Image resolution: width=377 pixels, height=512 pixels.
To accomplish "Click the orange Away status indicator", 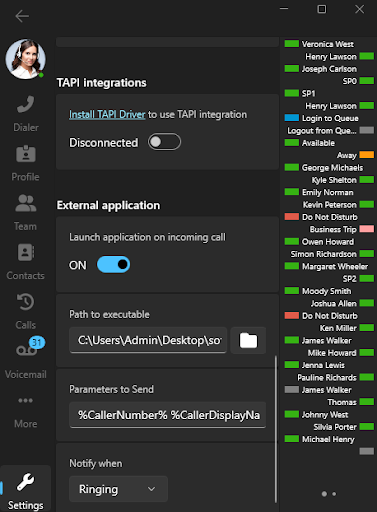I will pos(367,155).
